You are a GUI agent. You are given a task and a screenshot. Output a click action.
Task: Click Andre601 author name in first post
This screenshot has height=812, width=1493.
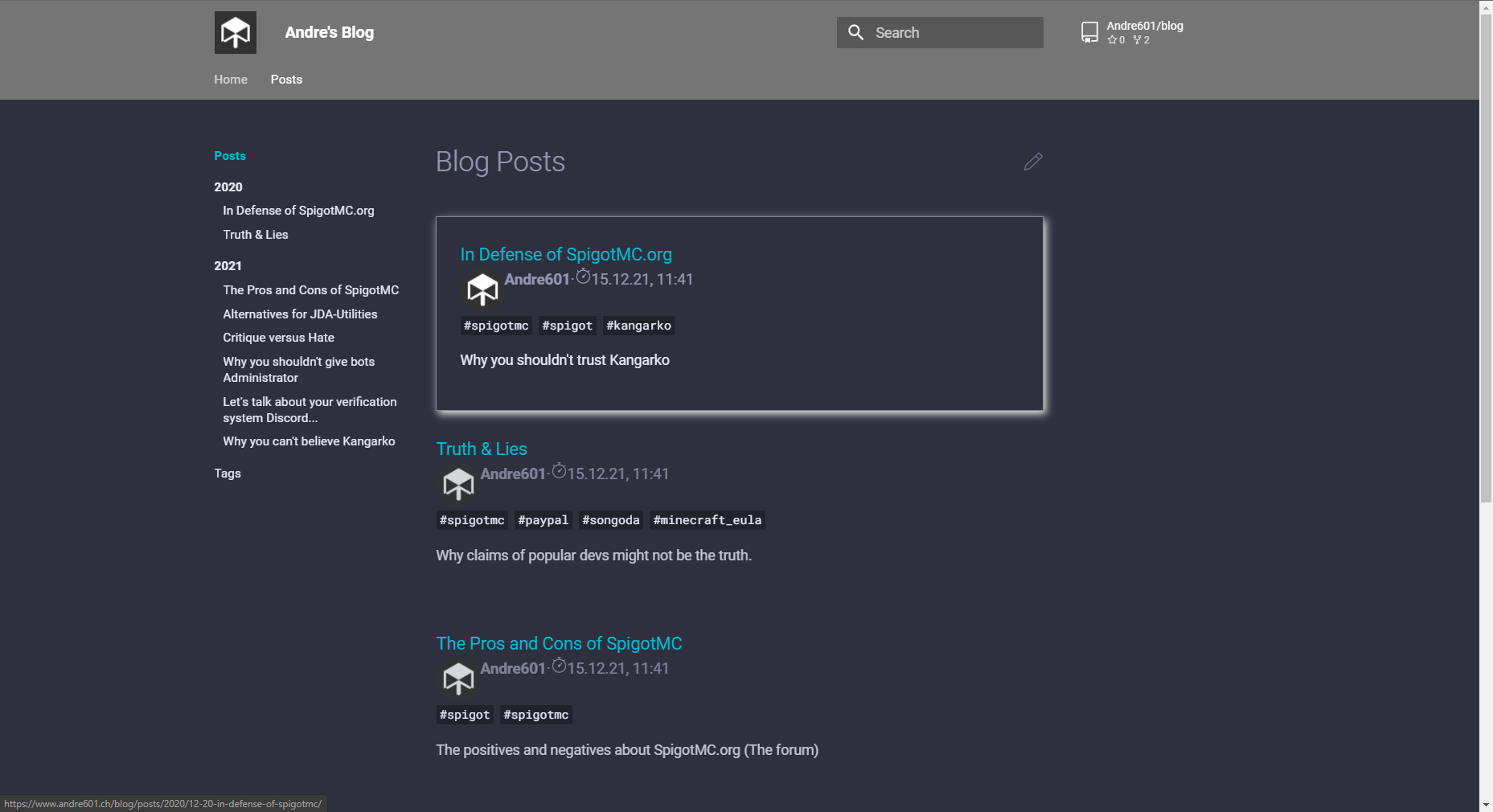tap(537, 279)
